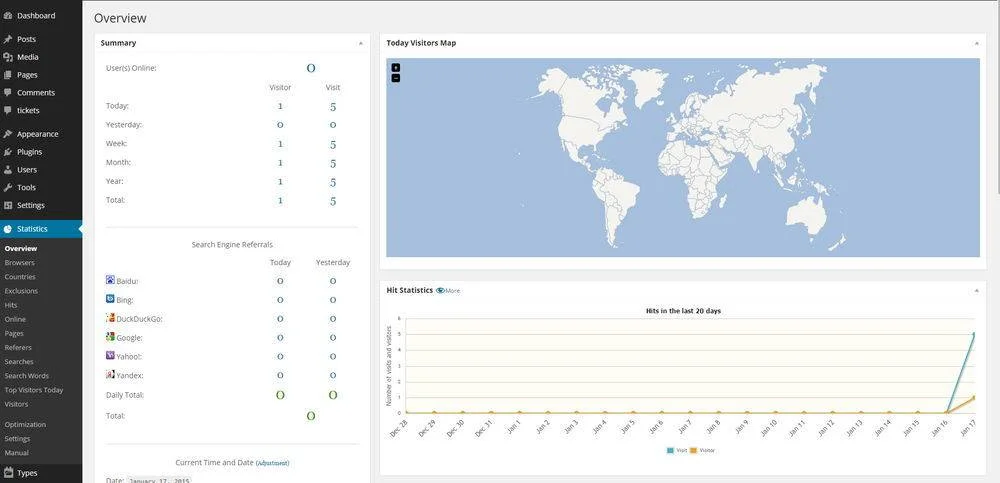
Task: Collapse the Hit Statistics panel
Action: [975, 290]
